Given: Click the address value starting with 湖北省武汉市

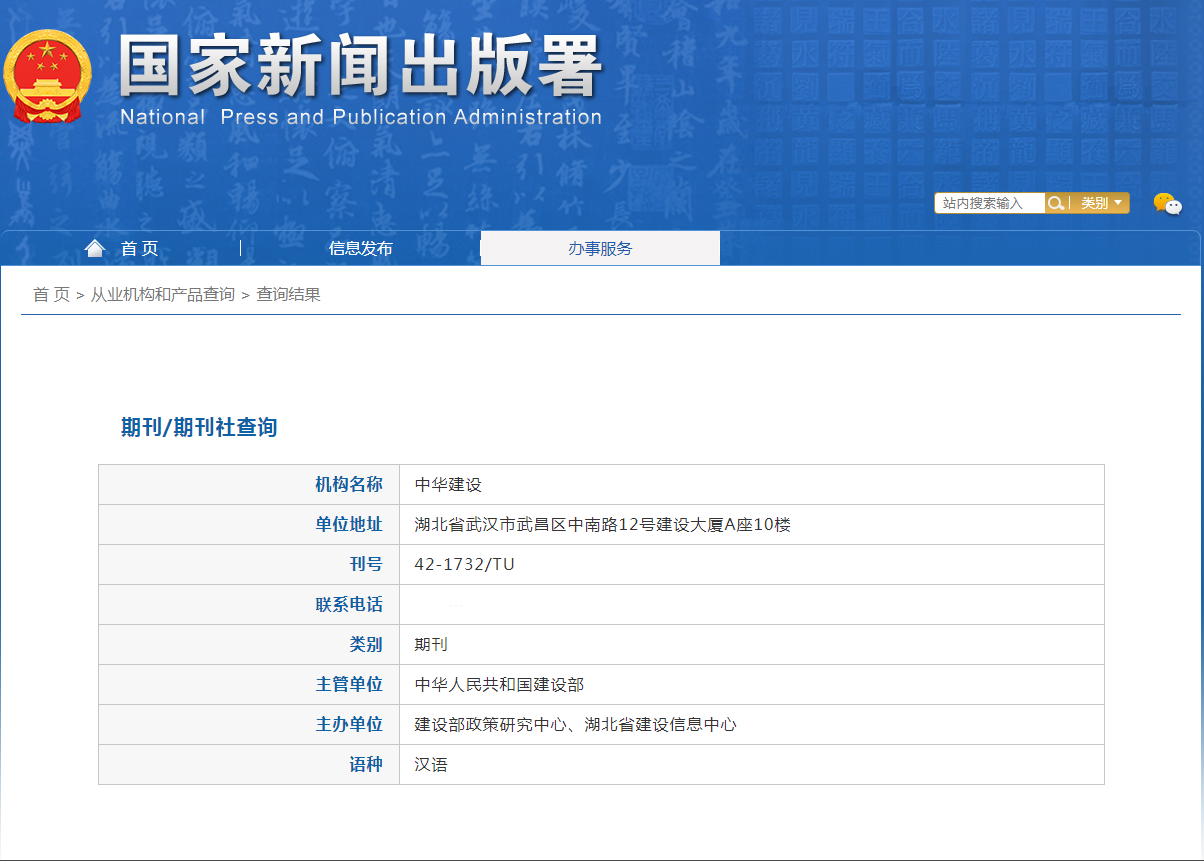Looking at the screenshot, I should click(x=602, y=525).
